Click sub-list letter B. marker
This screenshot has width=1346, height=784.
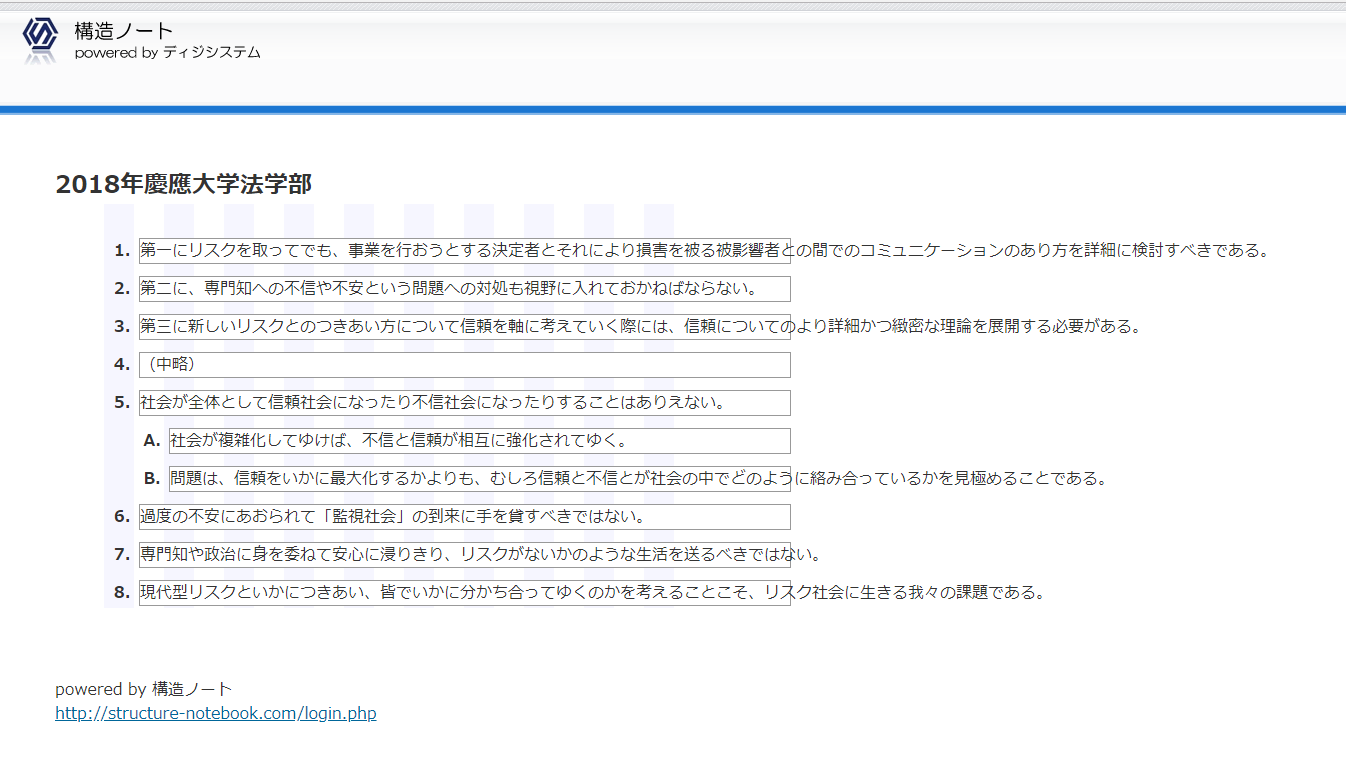tap(152, 479)
